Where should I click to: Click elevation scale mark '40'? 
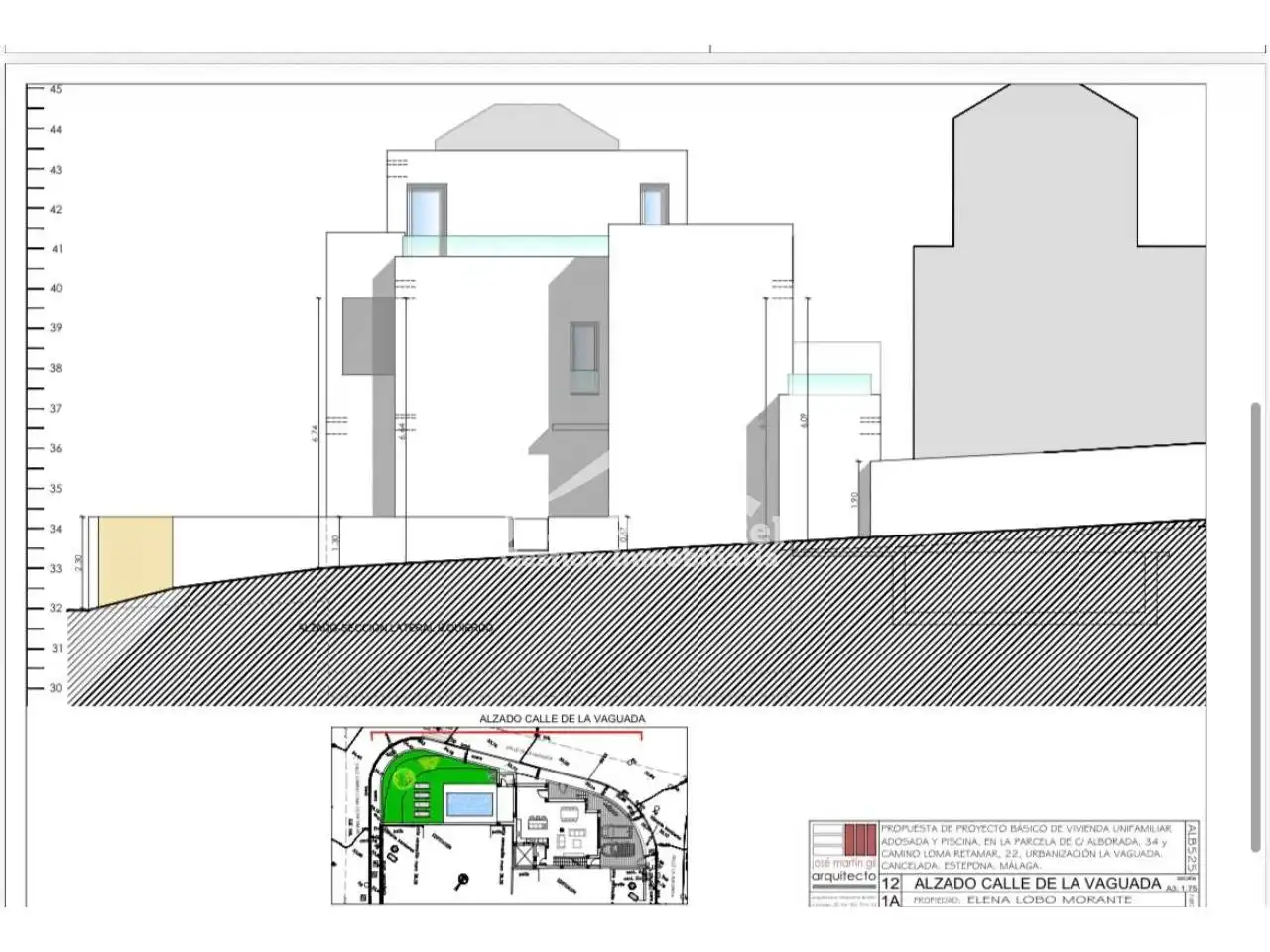click(56, 289)
